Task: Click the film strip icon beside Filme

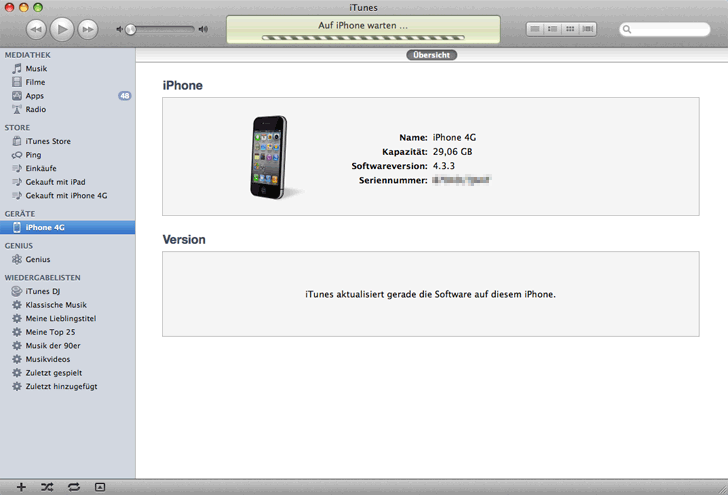Action: (x=17, y=82)
